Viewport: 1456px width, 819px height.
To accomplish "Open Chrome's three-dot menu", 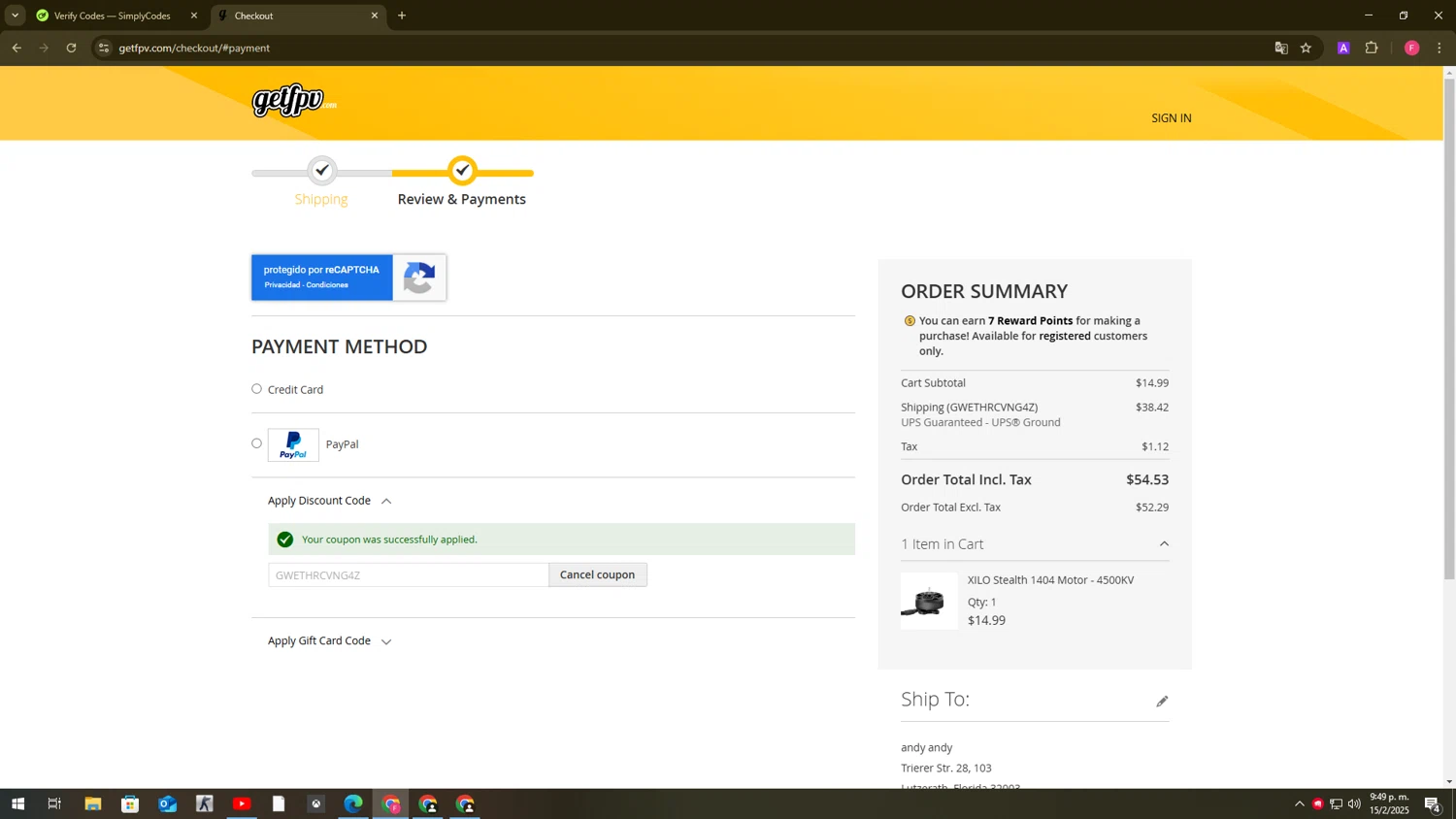I will (x=1439, y=48).
